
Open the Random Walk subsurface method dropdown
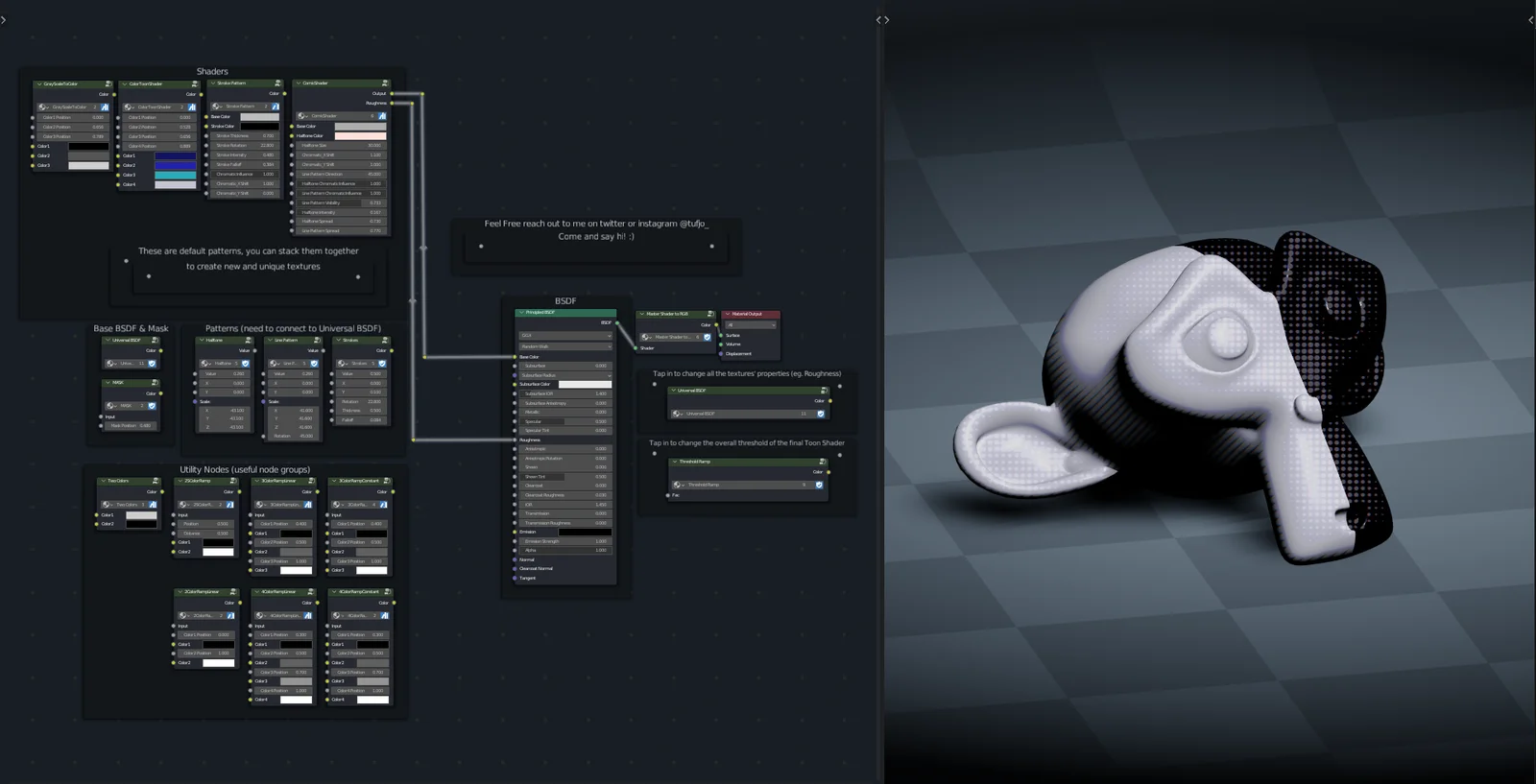[565, 346]
